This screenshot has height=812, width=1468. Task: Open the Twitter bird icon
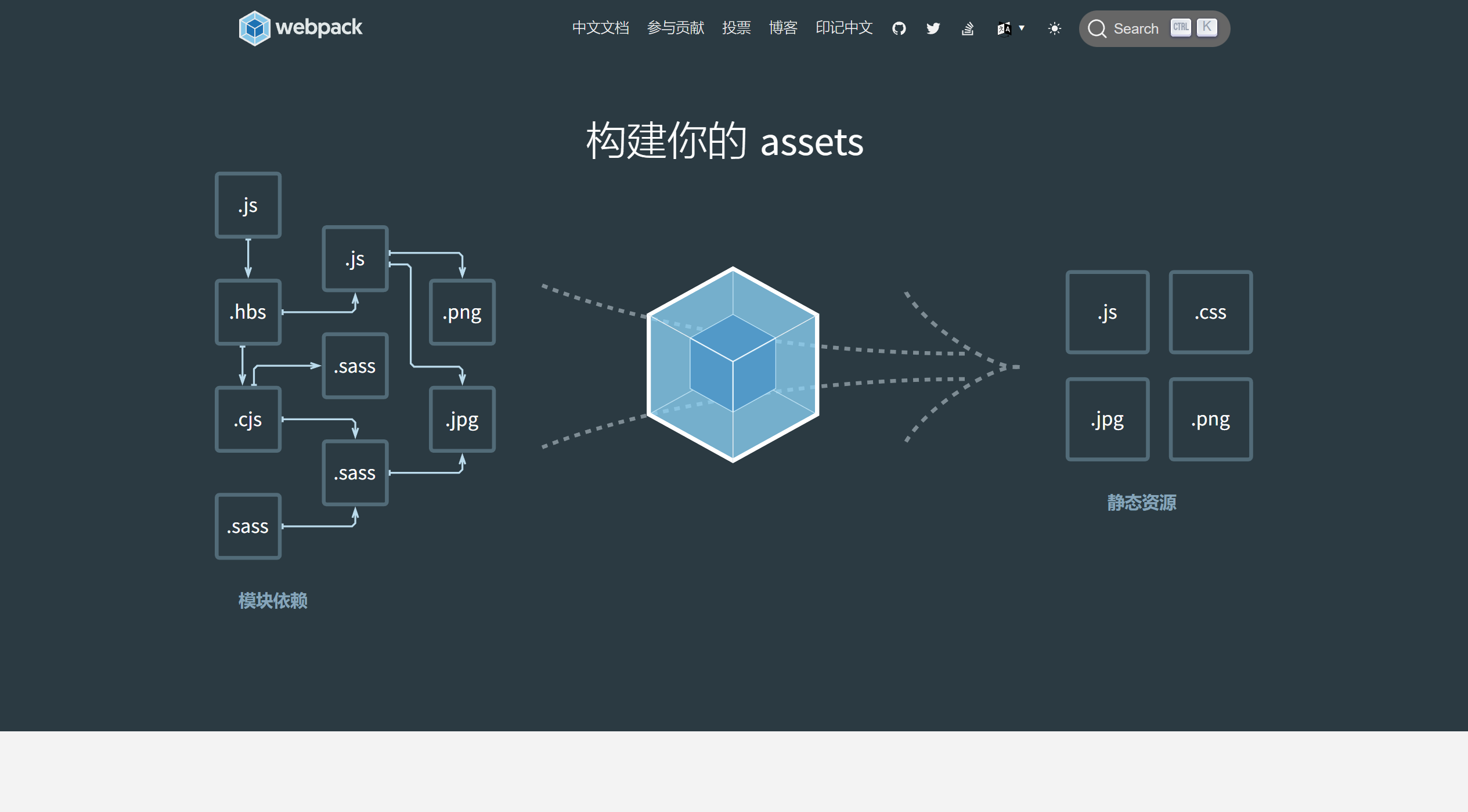pos(933,28)
